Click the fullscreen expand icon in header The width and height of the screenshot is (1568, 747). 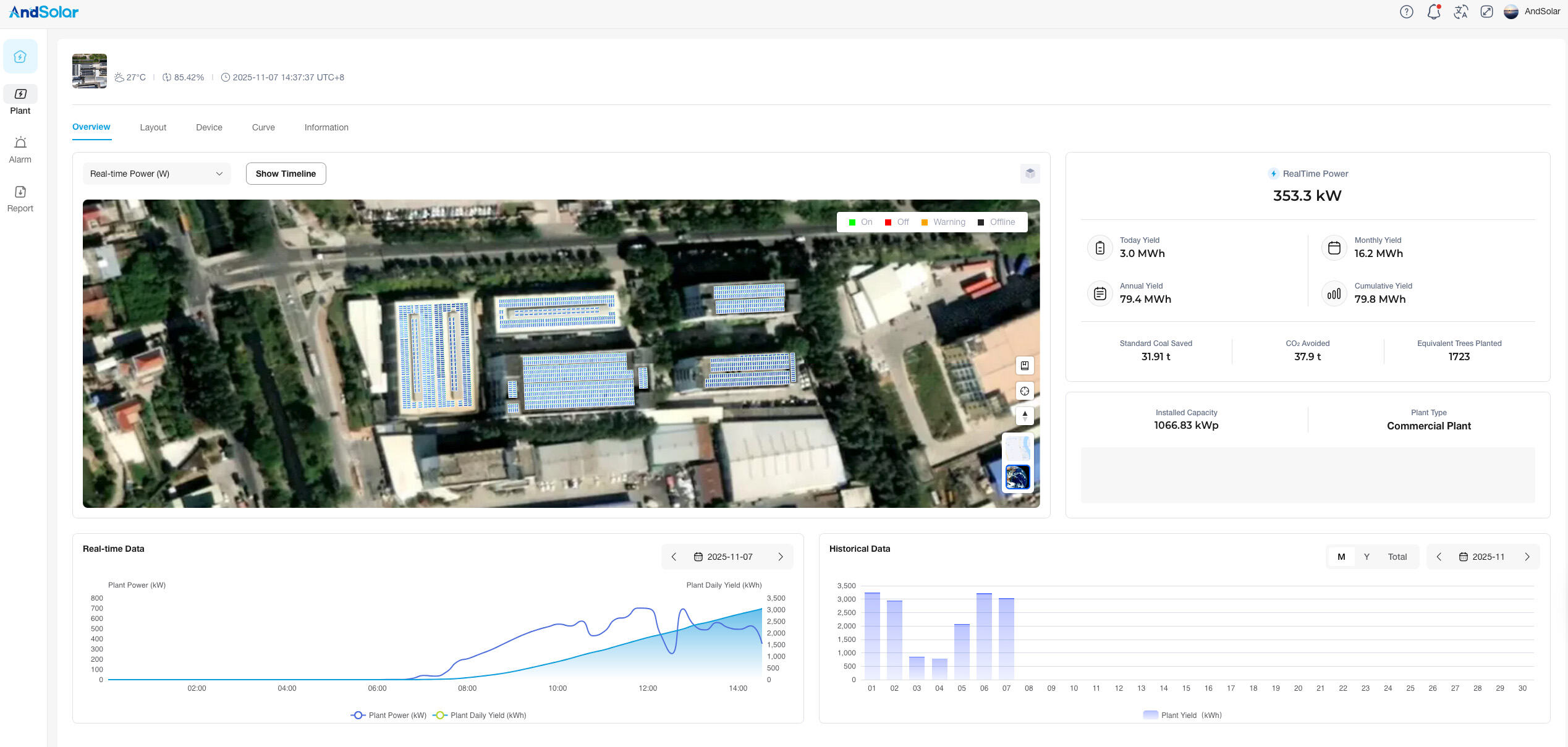tap(1486, 12)
